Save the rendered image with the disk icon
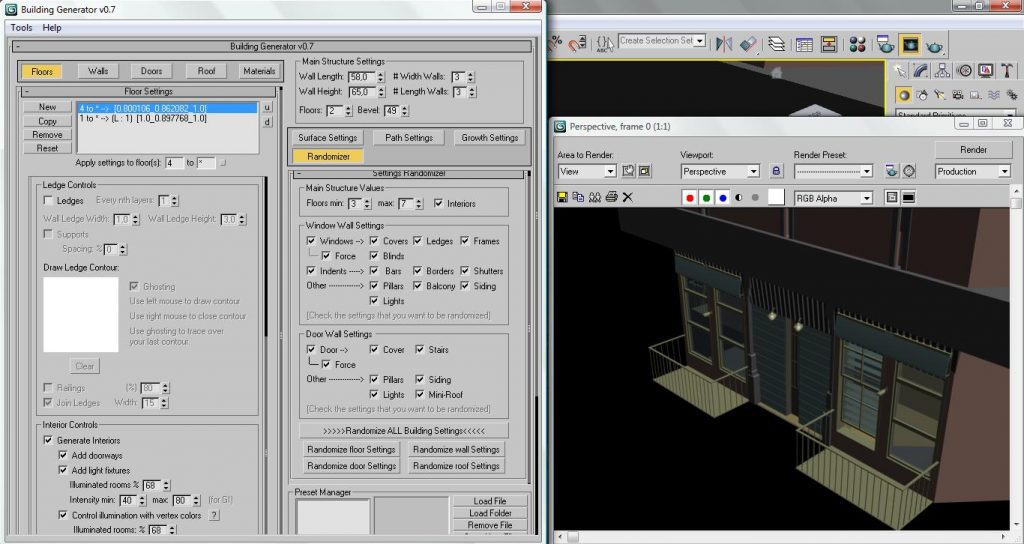The width and height of the screenshot is (1024, 544). [563, 198]
